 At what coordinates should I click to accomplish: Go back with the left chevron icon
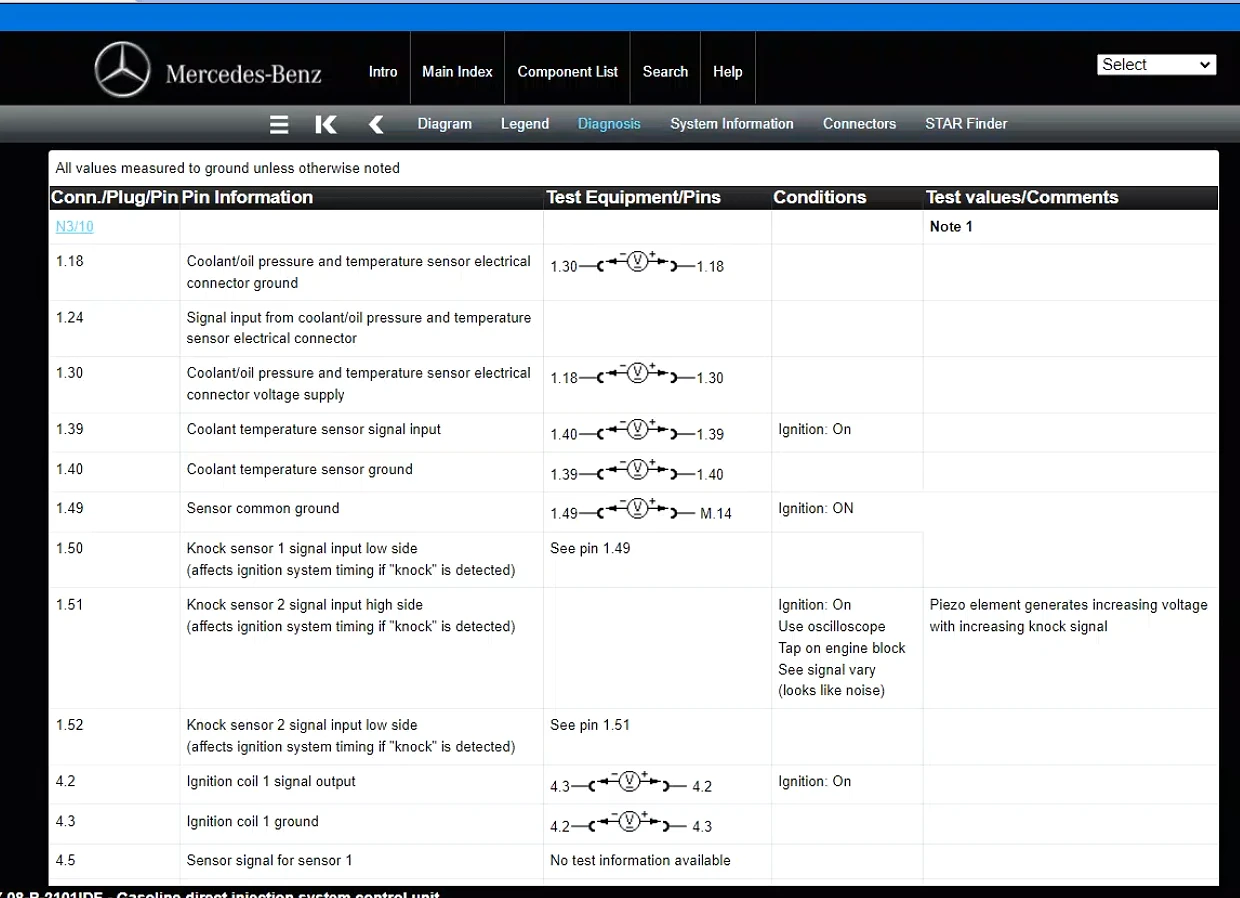[x=376, y=124]
